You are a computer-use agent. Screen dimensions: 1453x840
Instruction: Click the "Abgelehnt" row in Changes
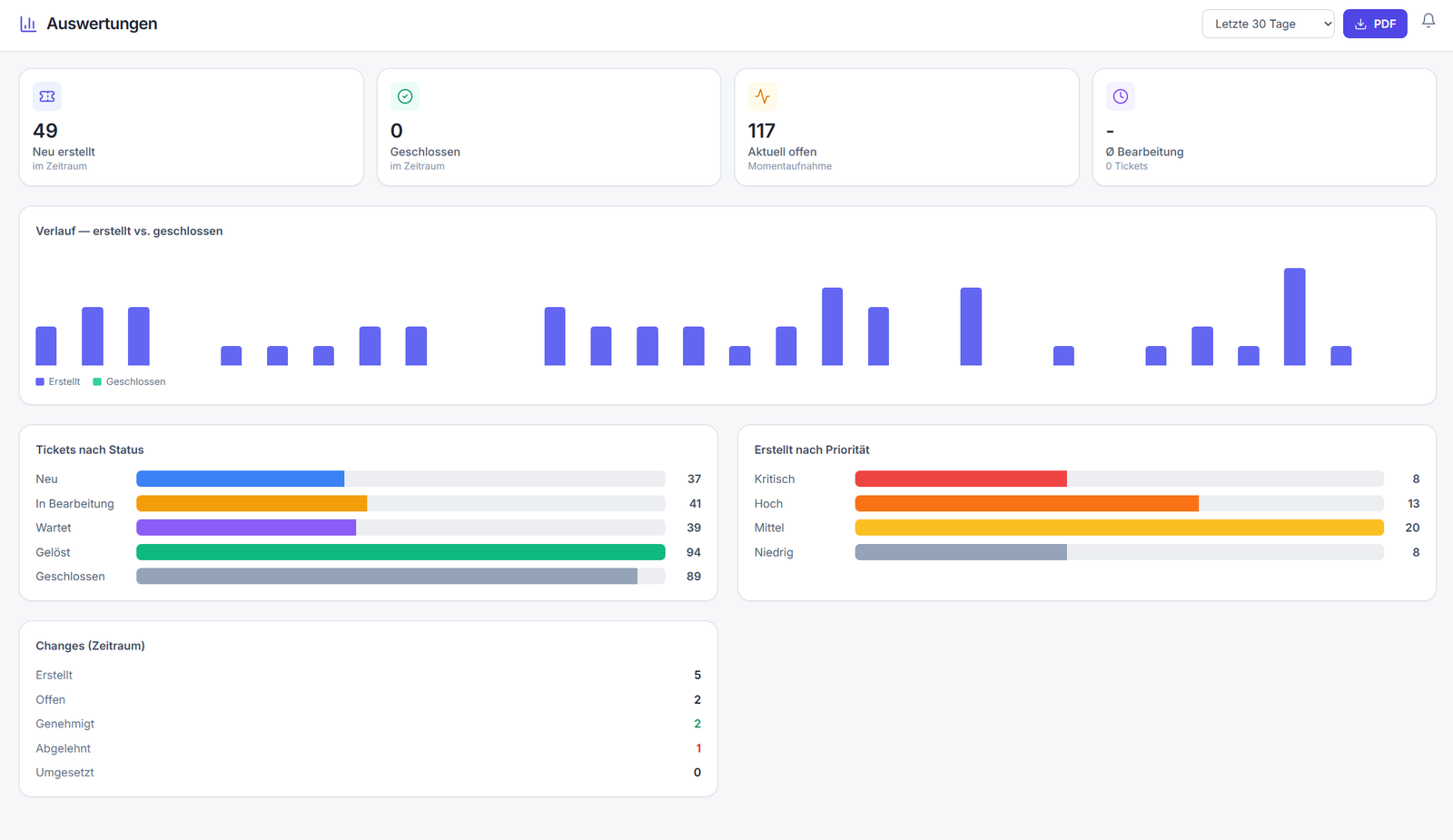tap(369, 748)
